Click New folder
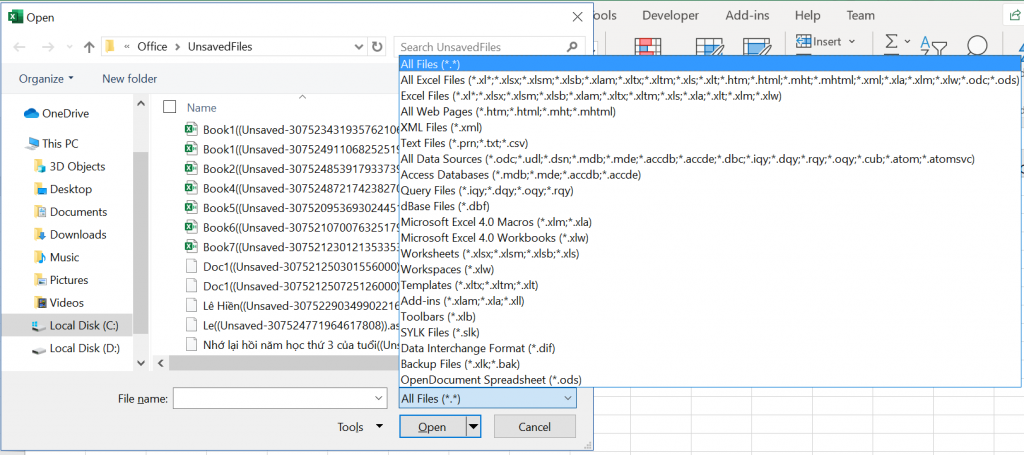Screen dimensions: 1024x455 pyautogui.click(x=129, y=79)
